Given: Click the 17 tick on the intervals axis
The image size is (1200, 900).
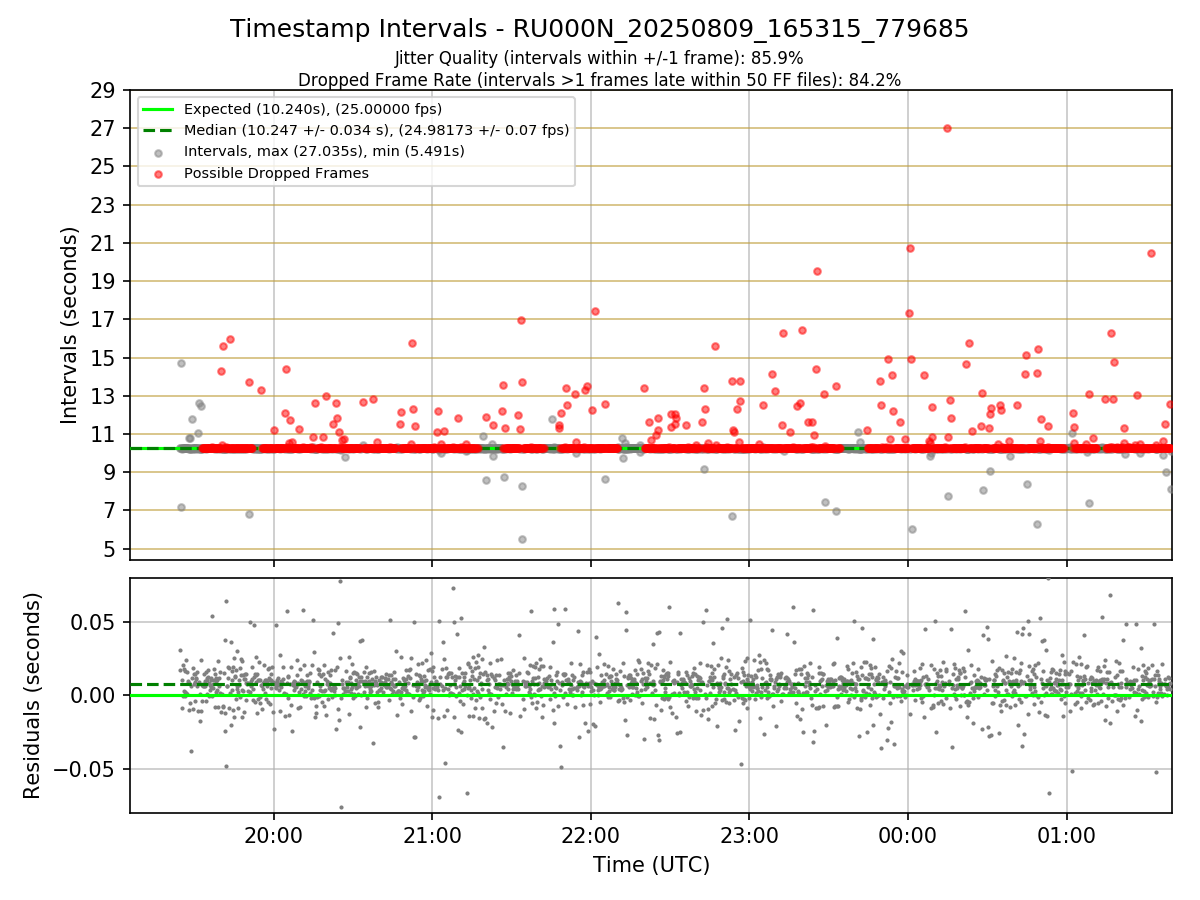Looking at the screenshot, I should click(x=104, y=319).
